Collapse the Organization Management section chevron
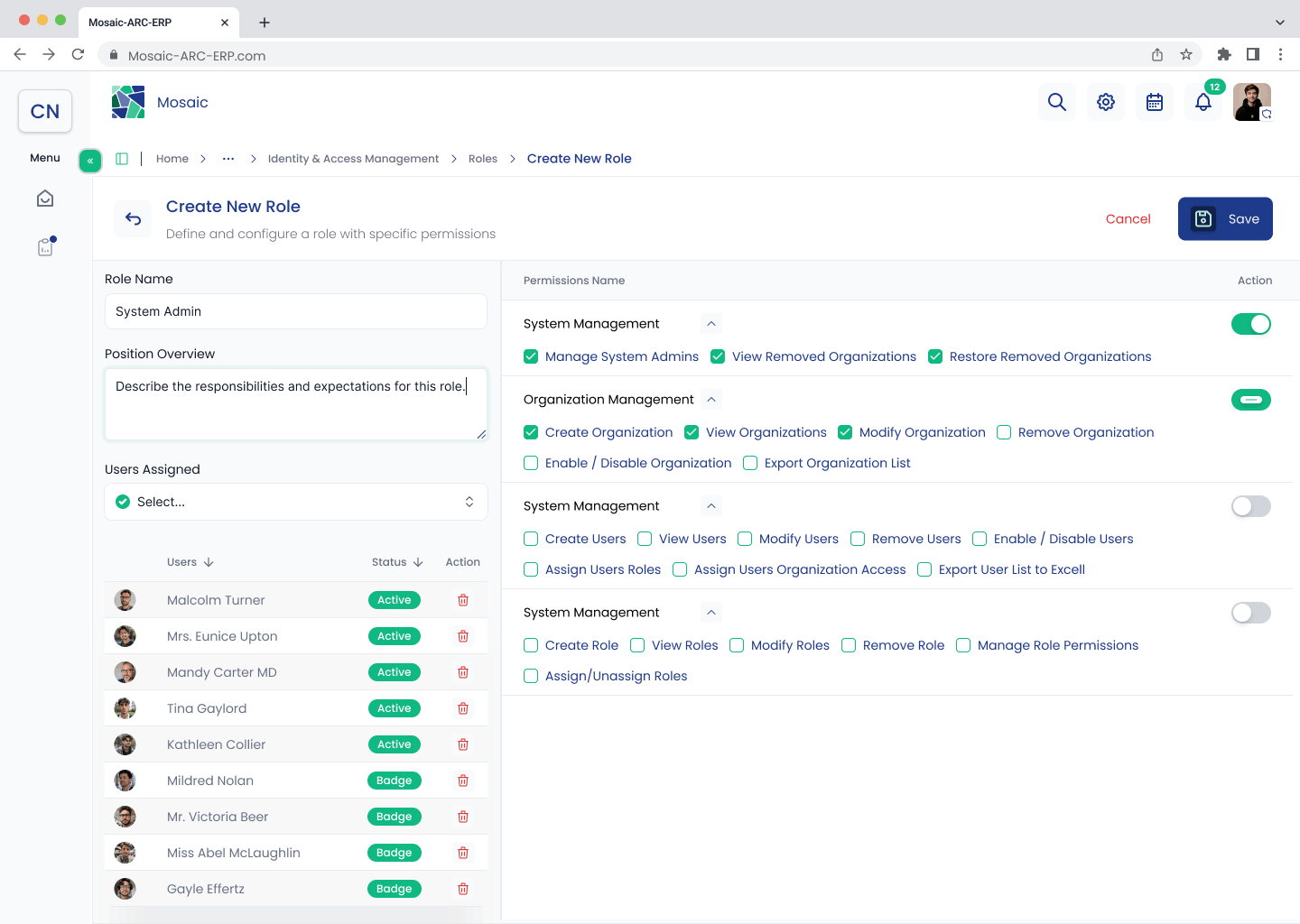Image resolution: width=1300 pixels, height=924 pixels. pos(711,399)
